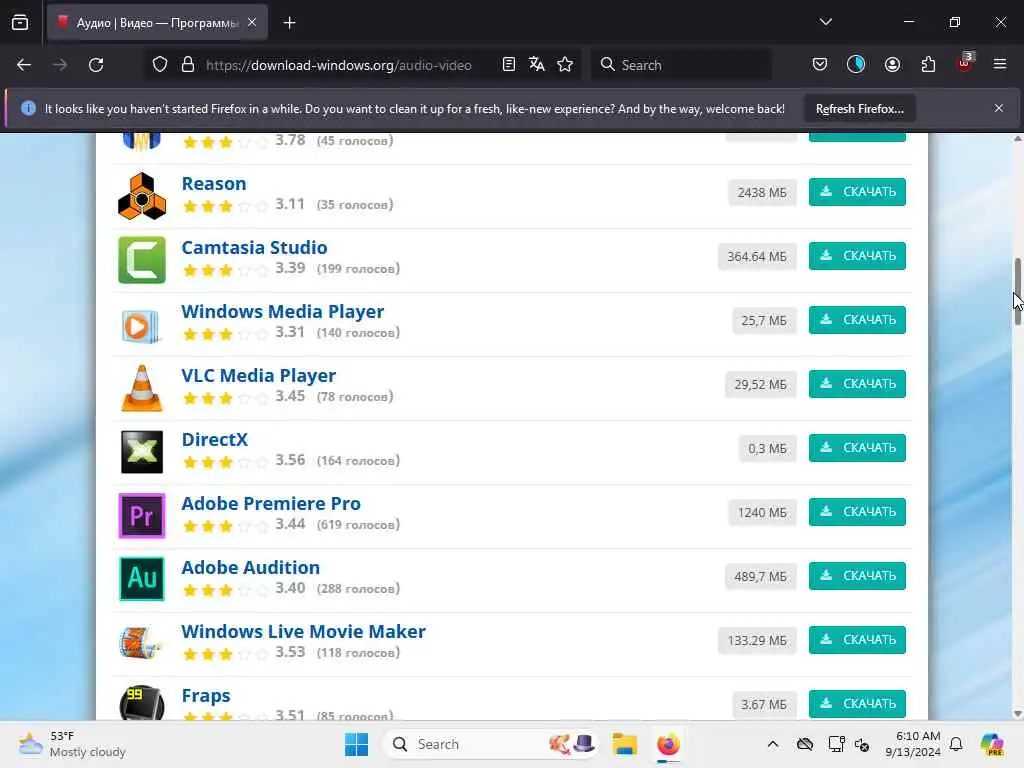Viewport: 1024px width, 768px height.
Task: Open File Explorer from the taskbar
Action: click(x=624, y=744)
